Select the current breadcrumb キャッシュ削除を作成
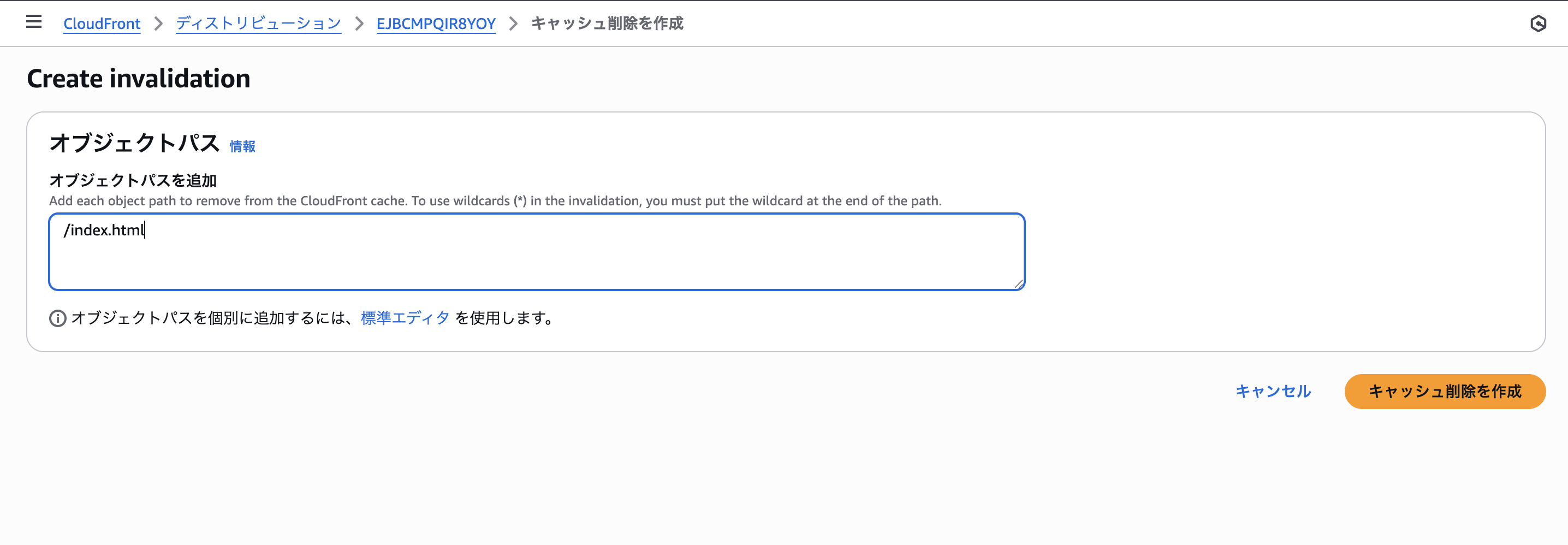Screen dimensions: 1568x545 pyautogui.click(x=607, y=23)
